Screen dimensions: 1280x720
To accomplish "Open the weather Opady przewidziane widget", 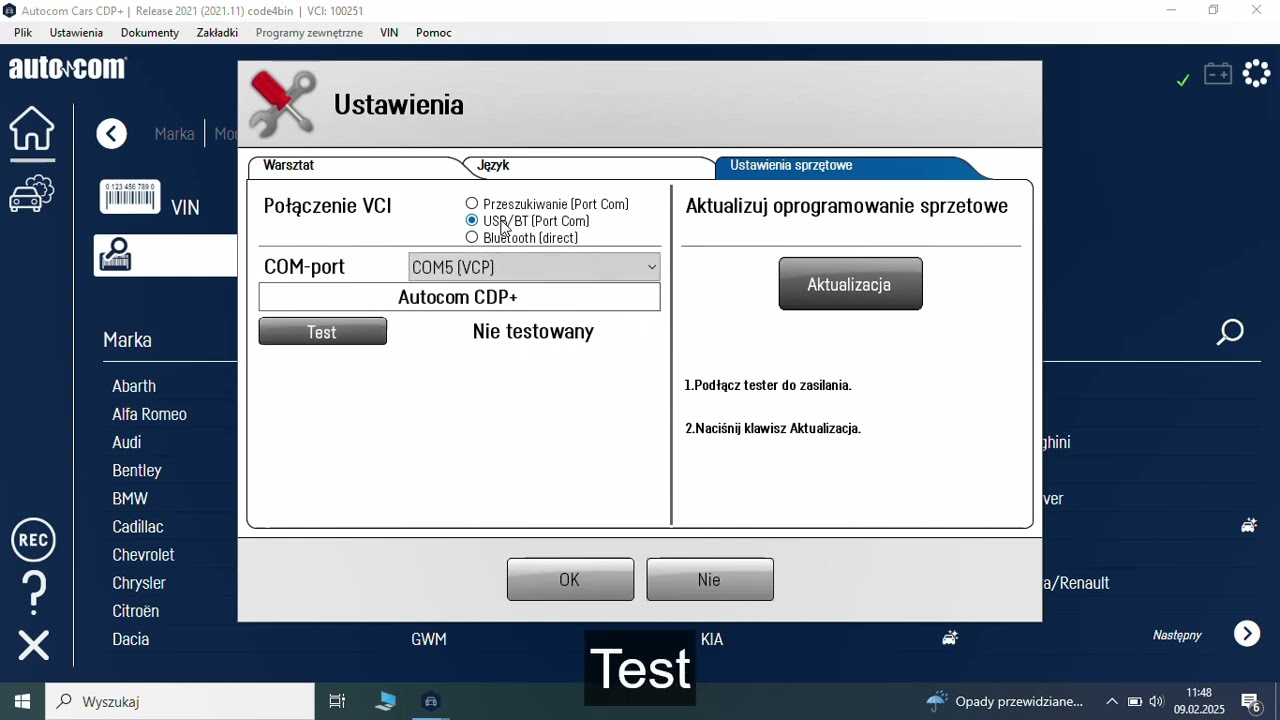I will [x=1004, y=701].
